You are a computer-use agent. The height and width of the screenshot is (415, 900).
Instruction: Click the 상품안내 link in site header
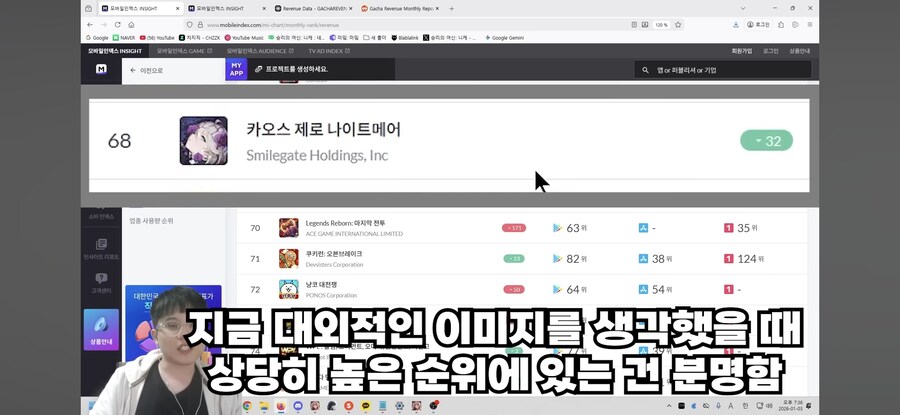click(x=800, y=51)
